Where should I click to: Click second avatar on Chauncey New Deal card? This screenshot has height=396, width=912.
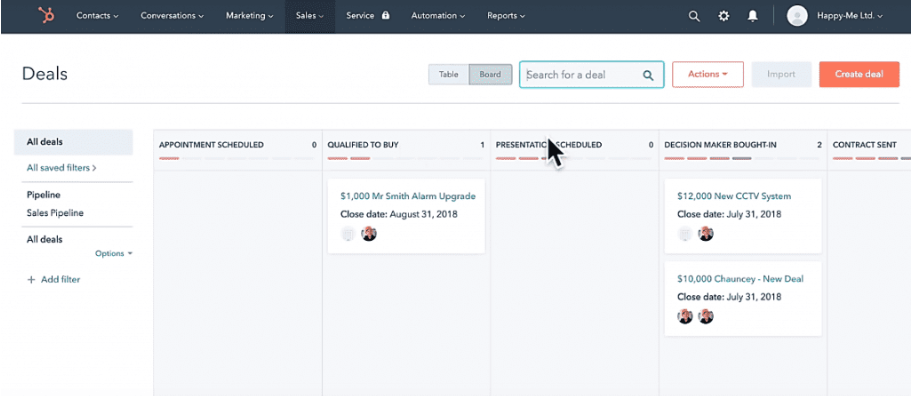tap(706, 316)
